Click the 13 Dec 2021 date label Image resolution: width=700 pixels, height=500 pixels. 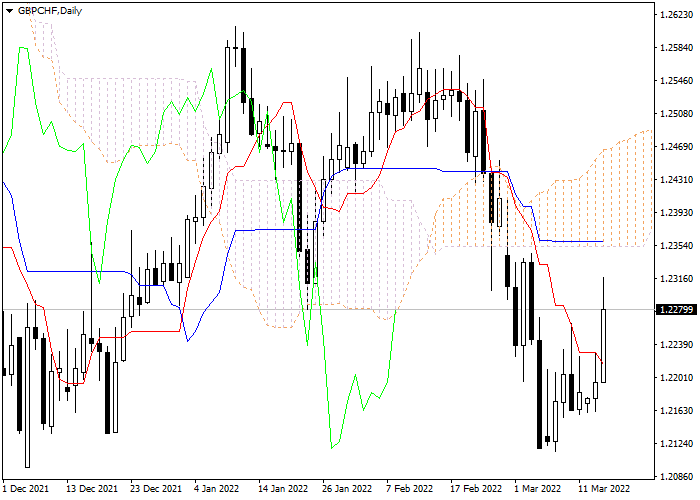pyautogui.click(x=92, y=489)
